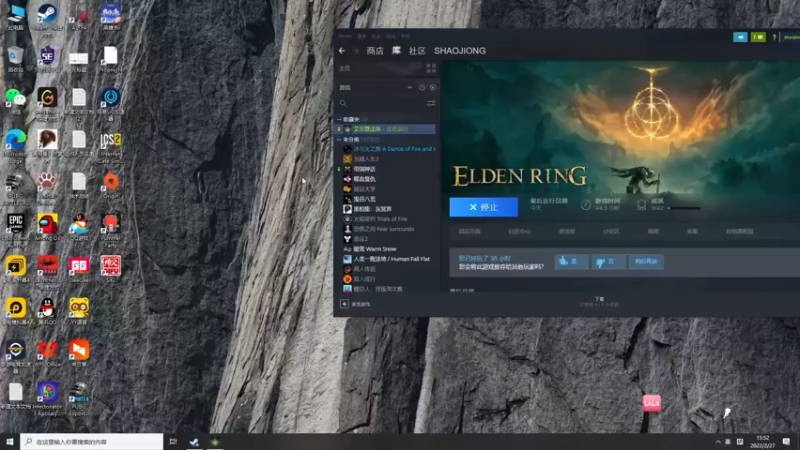Open the SE purple shield desktop shortcut
The image size is (800, 450).
tap(47, 59)
